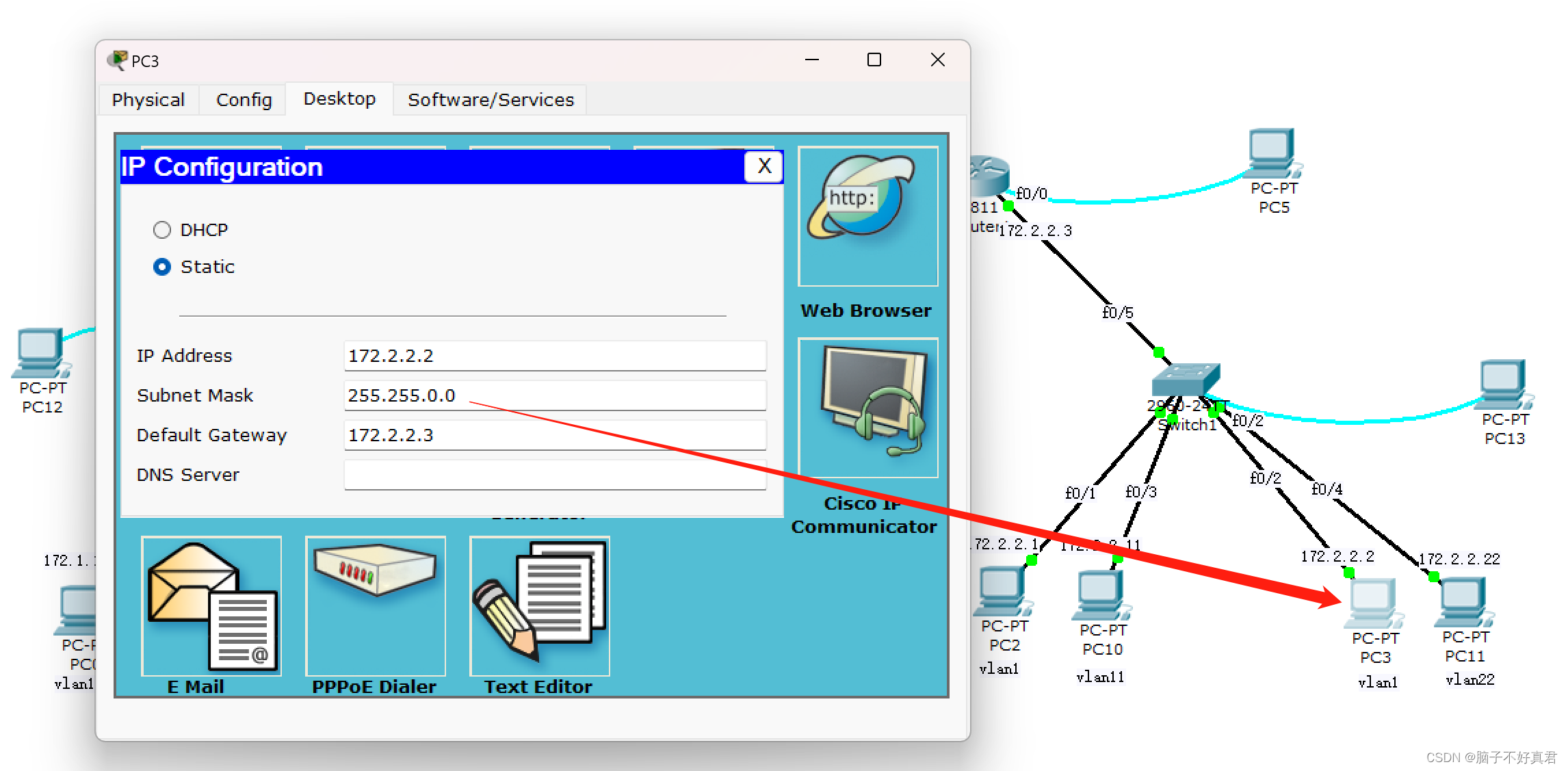
Task: Open the Config tab
Action: (x=244, y=100)
